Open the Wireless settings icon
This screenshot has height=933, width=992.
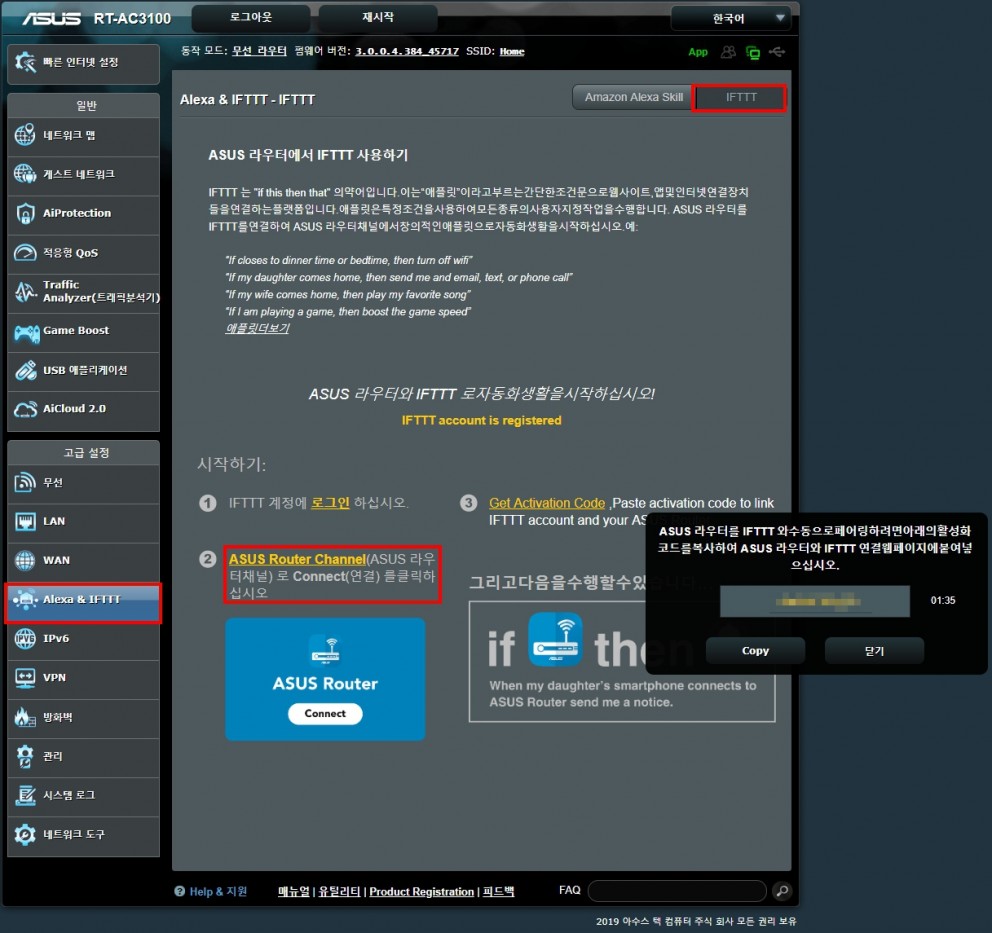pos(25,483)
